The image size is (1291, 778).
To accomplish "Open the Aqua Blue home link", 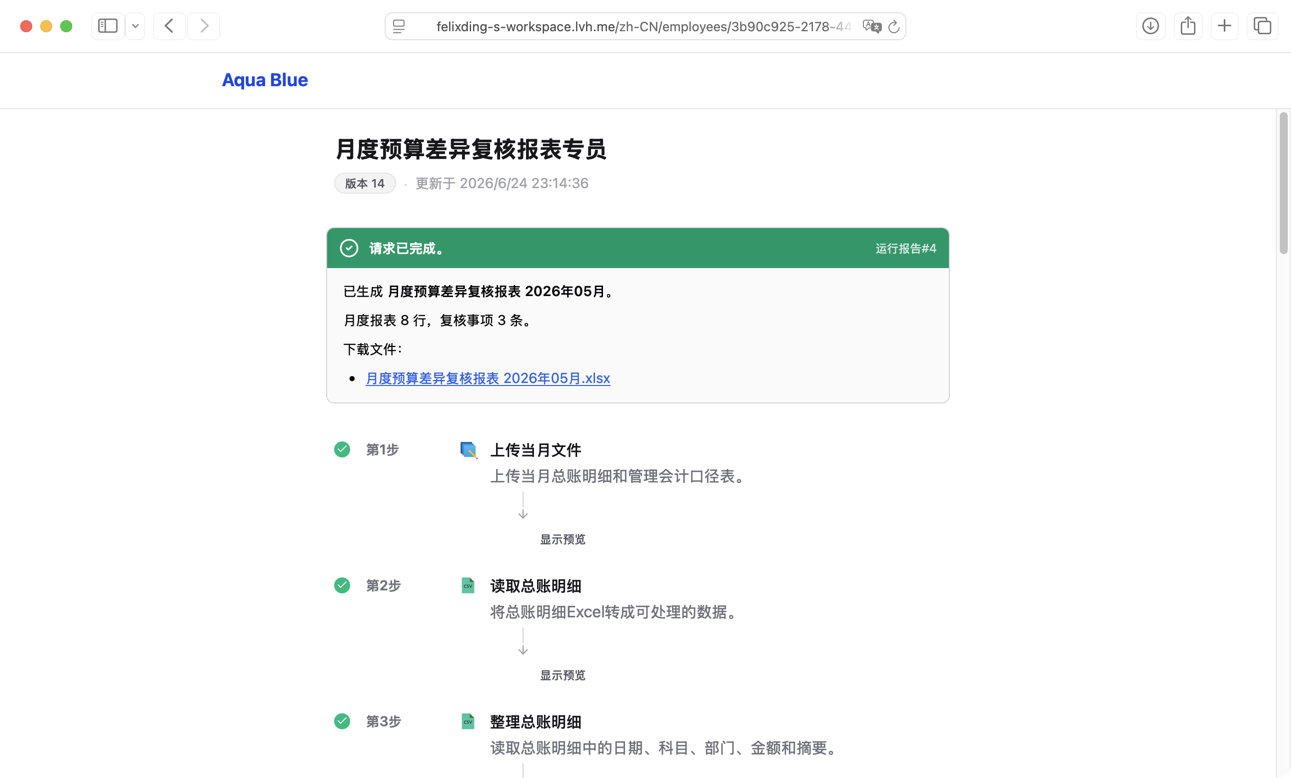I will (265, 80).
